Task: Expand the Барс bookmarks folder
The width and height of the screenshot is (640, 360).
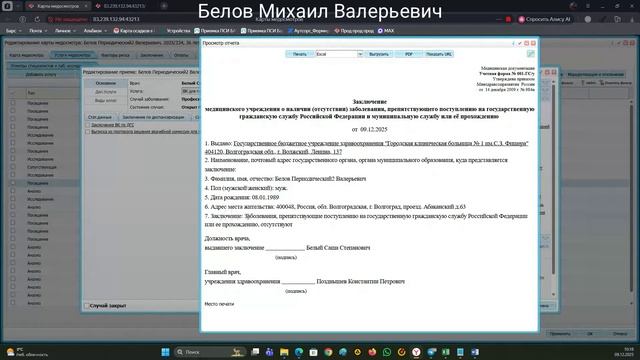Action: (13, 31)
